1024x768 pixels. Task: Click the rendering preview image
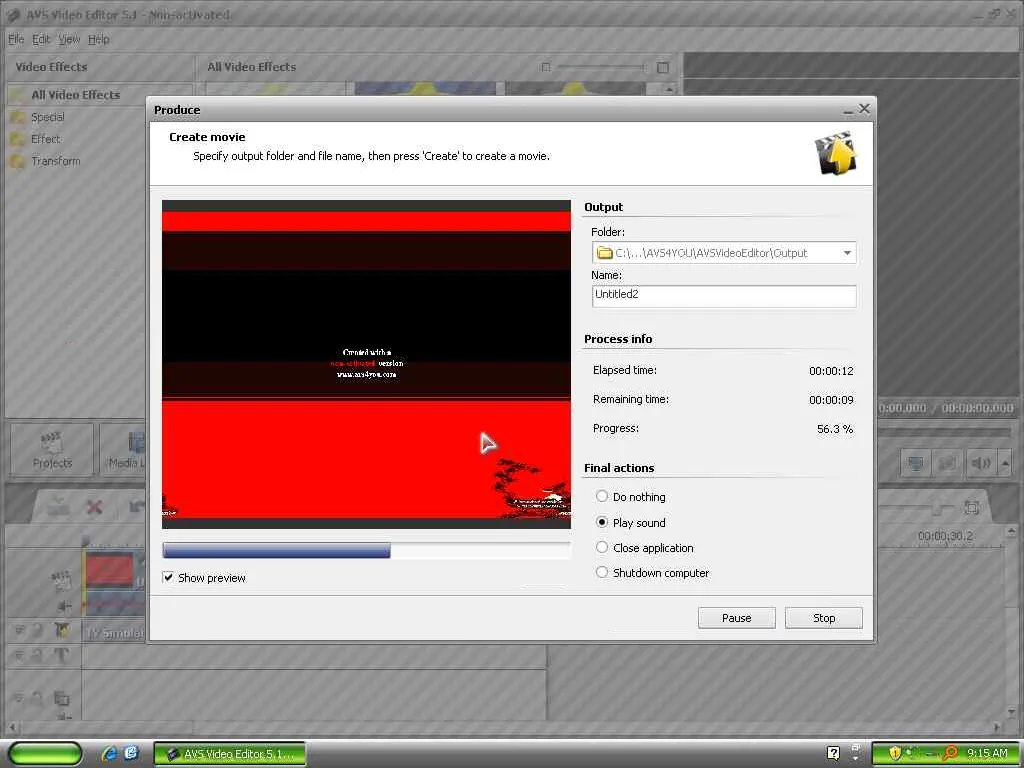click(x=366, y=364)
